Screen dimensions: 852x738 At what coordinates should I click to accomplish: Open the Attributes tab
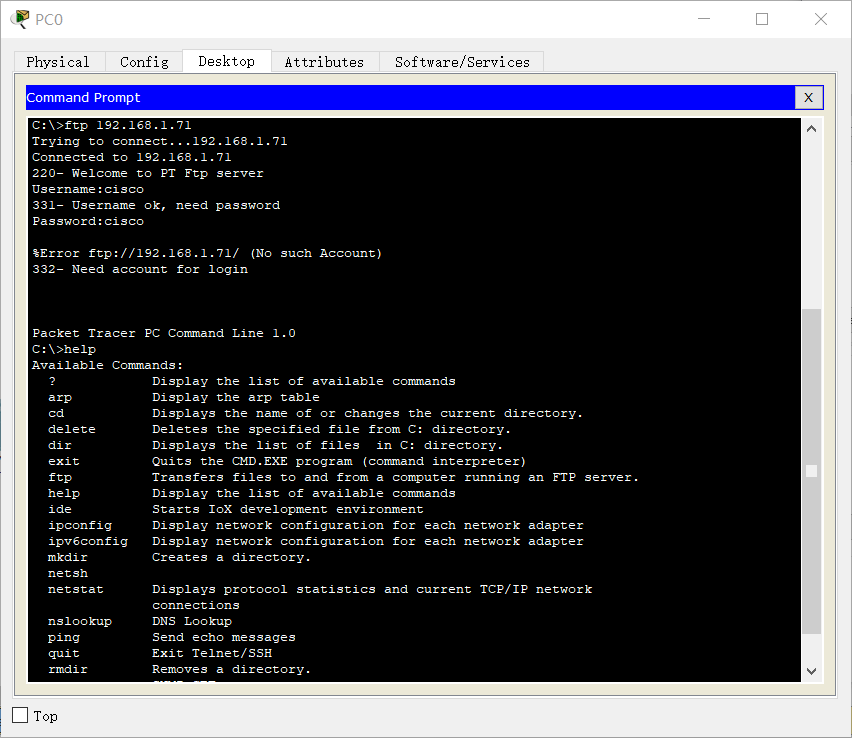324,62
